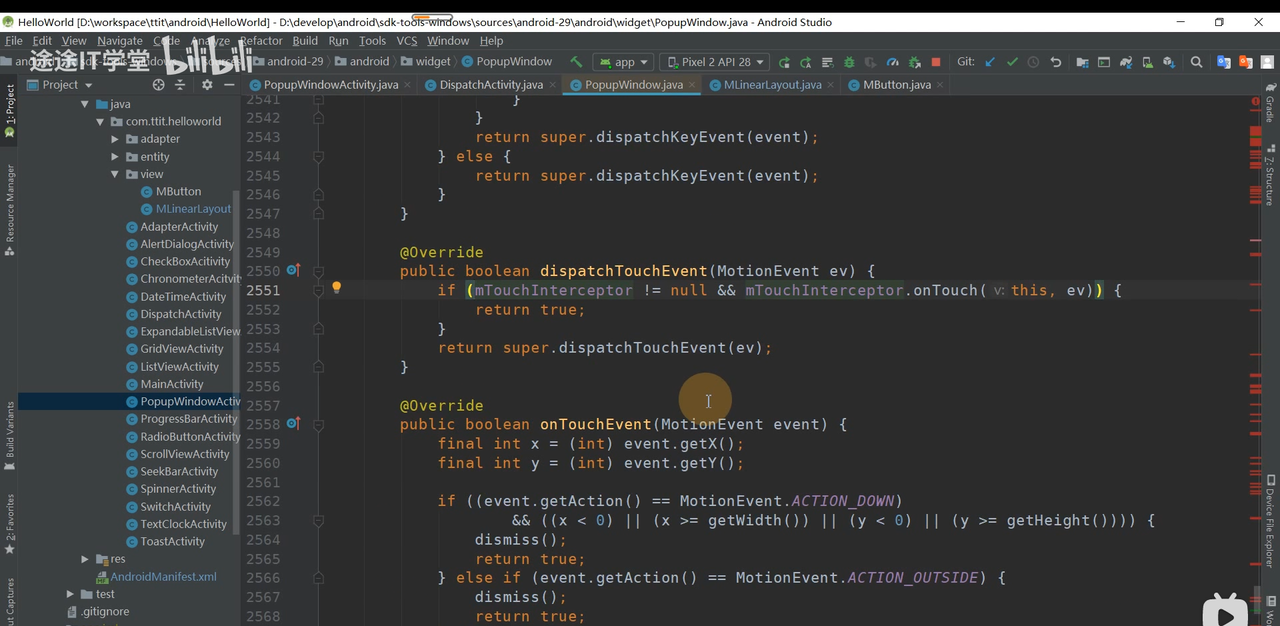Click the Git revert arrow icon
The width and height of the screenshot is (1280, 626).
click(x=1055, y=62)
